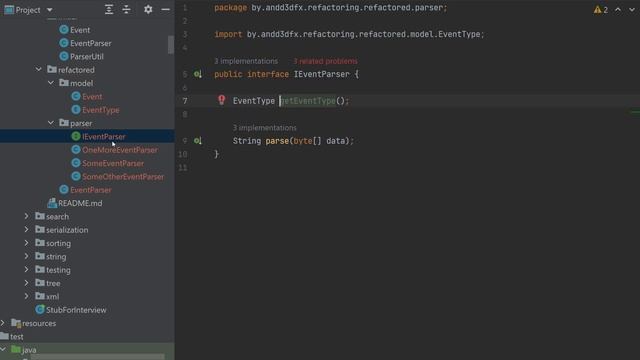
Task: Click the gutter implementations icon on line 5
Action: click(x=198, y=74)
